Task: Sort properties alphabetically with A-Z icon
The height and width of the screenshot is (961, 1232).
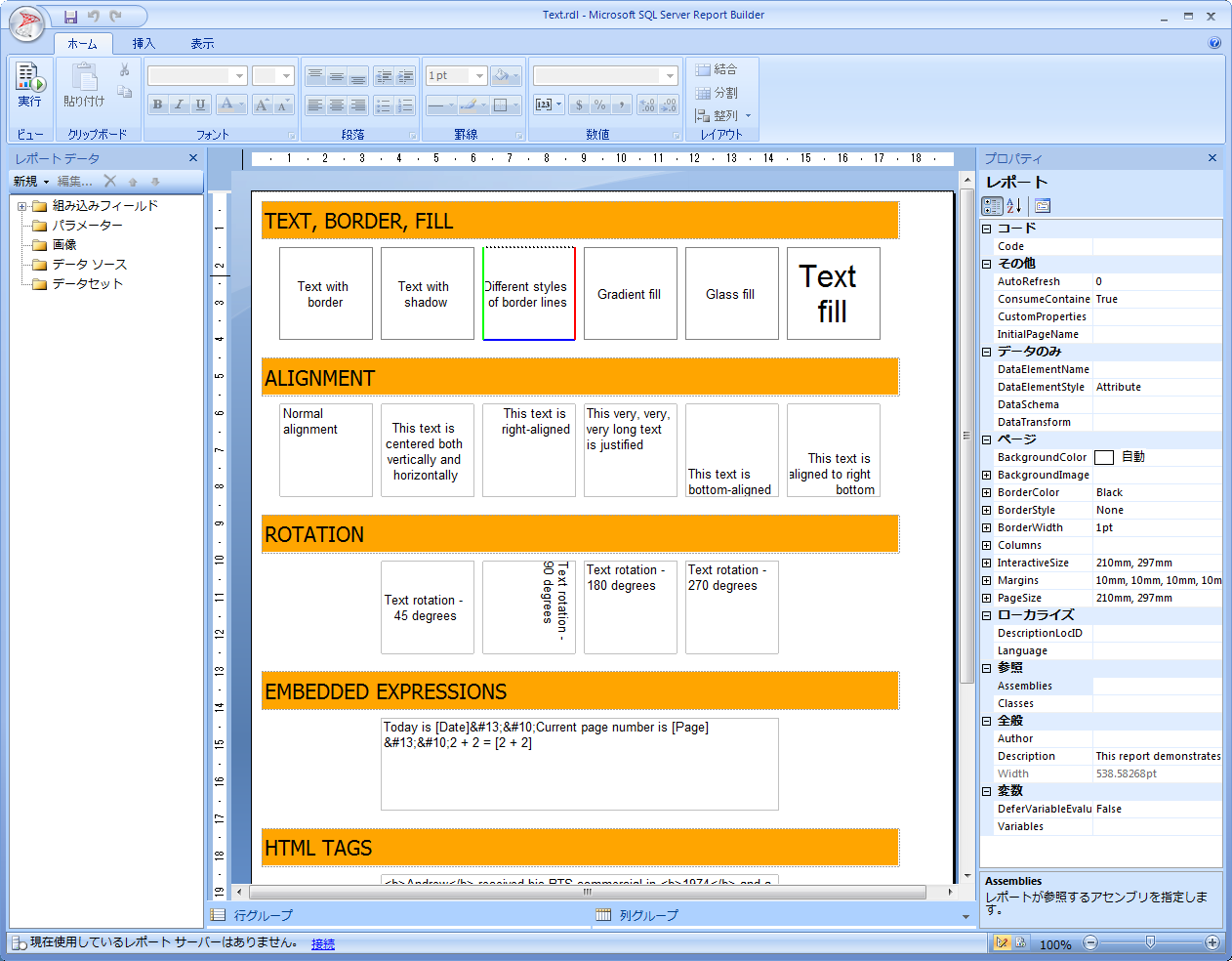Action: pos(1014,206)
